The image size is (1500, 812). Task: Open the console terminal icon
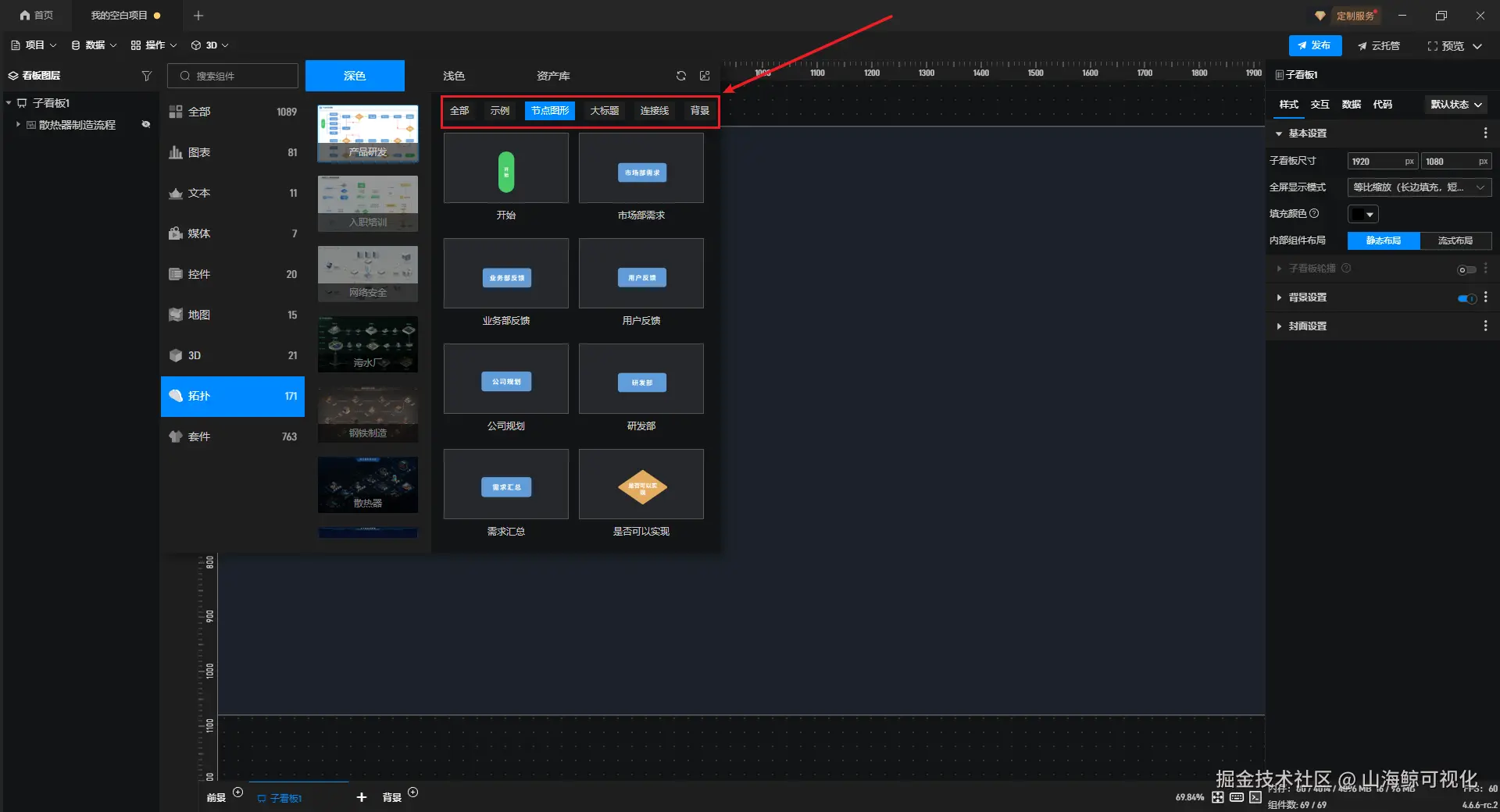[x=1255, y=797]
